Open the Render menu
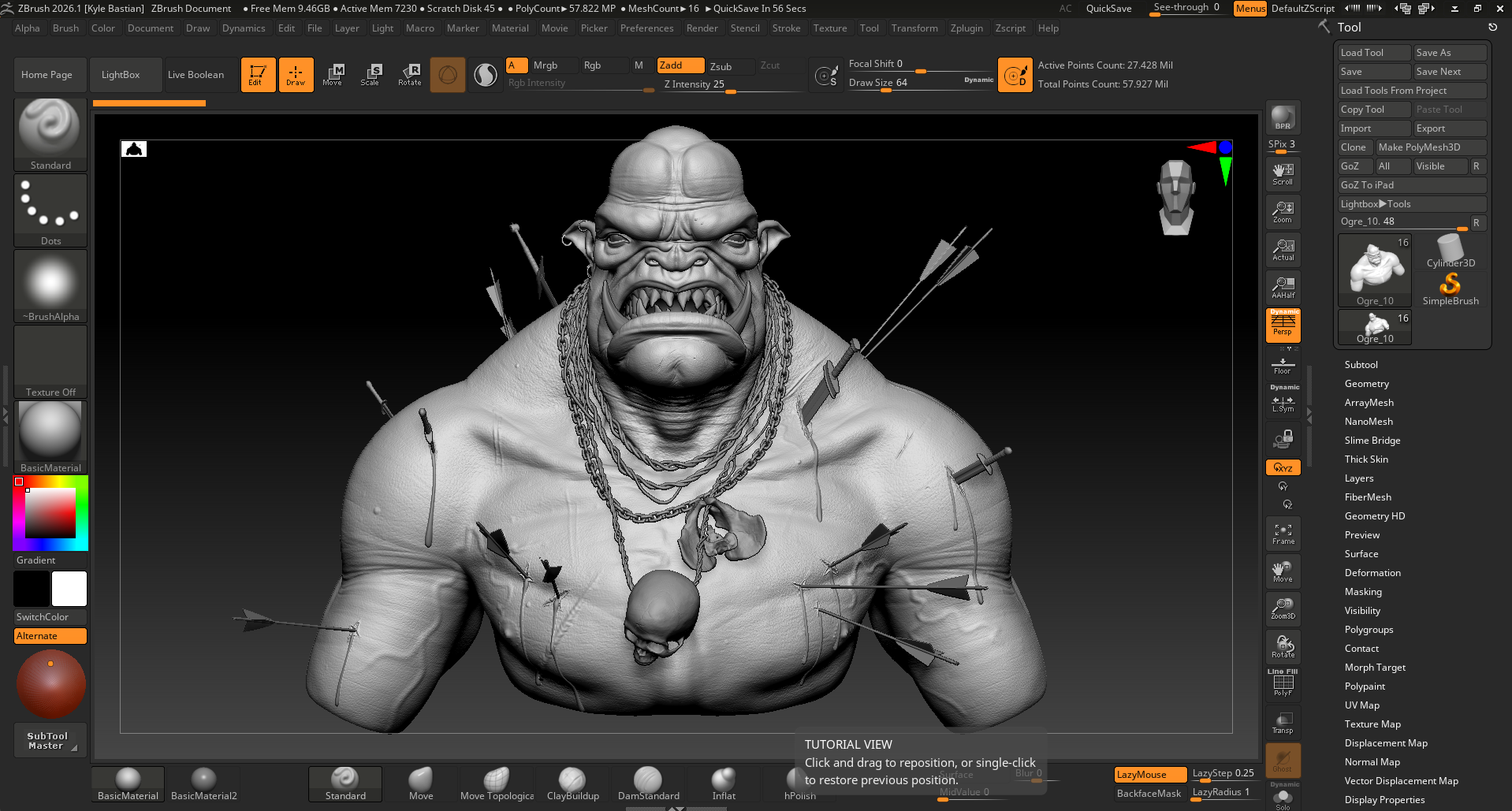This screenshot has height=811, width=1512. pos(702,28)
